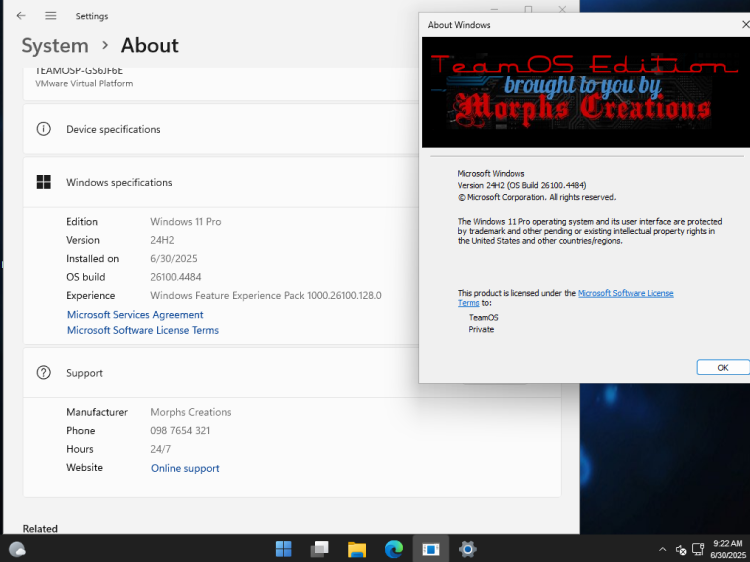Image resolution: width=750 pixels, height=562 pixels.
Task: Click the Version 24H2 build line in About Windows
Action: [522, 185]
